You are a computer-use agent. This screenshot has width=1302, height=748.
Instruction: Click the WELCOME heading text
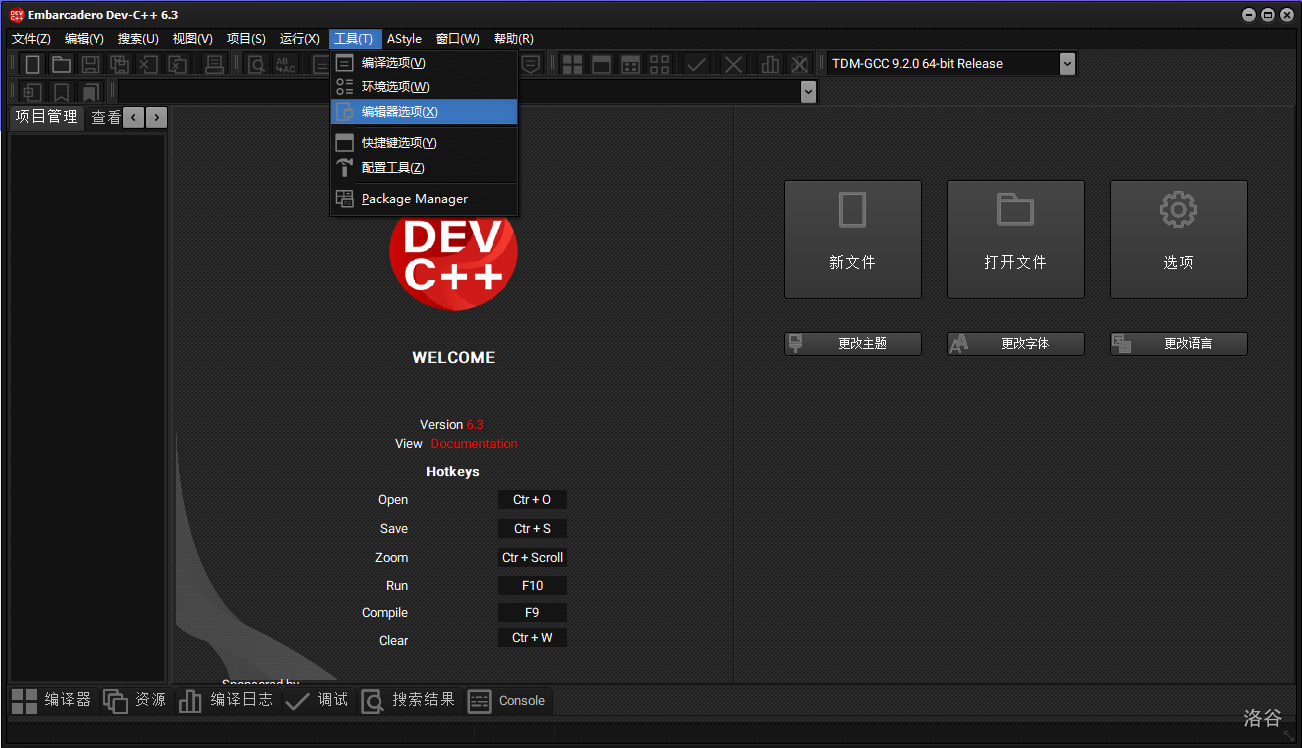coord(454,357)
